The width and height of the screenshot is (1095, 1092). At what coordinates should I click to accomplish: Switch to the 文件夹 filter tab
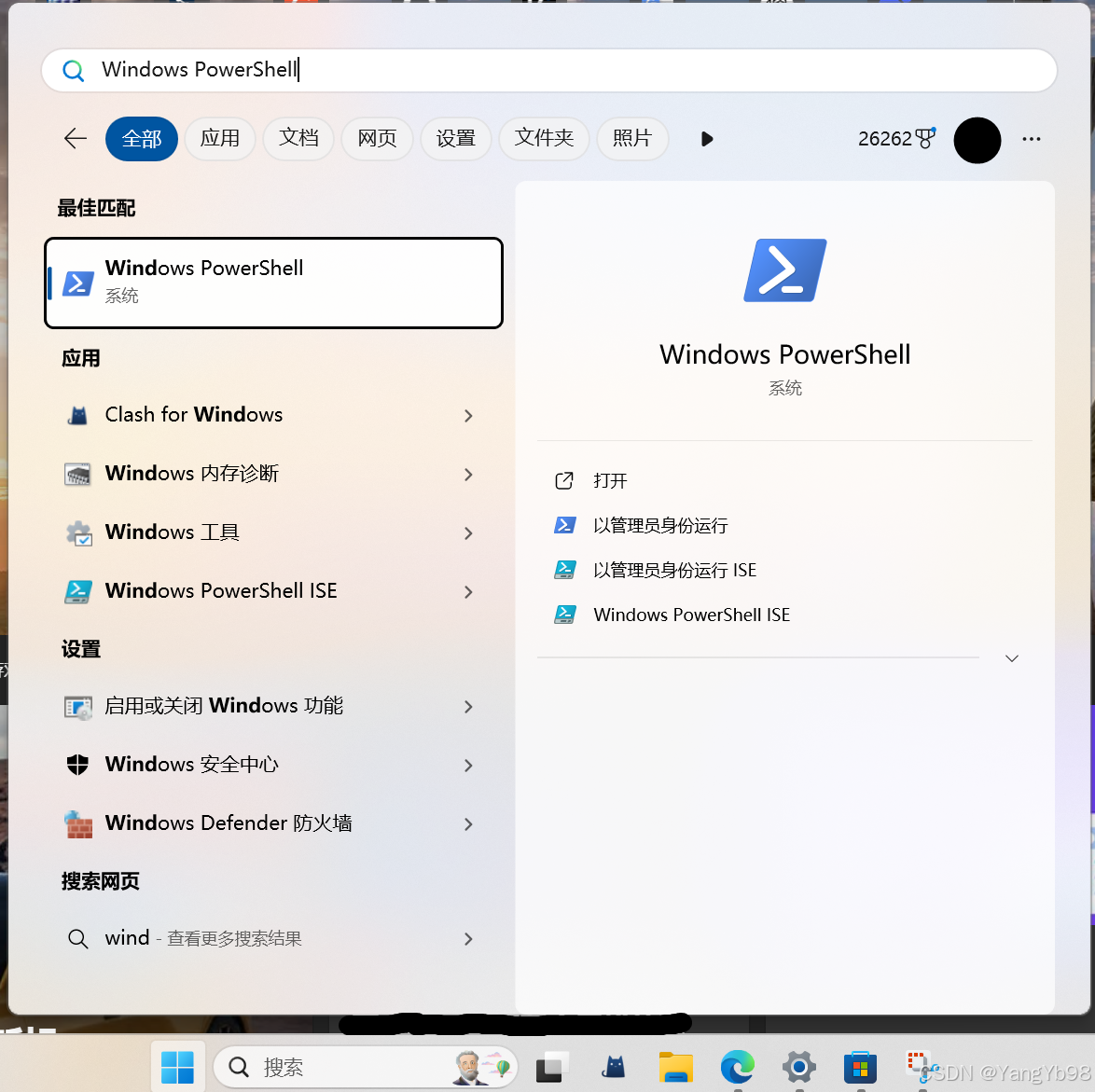pos(544,138)
